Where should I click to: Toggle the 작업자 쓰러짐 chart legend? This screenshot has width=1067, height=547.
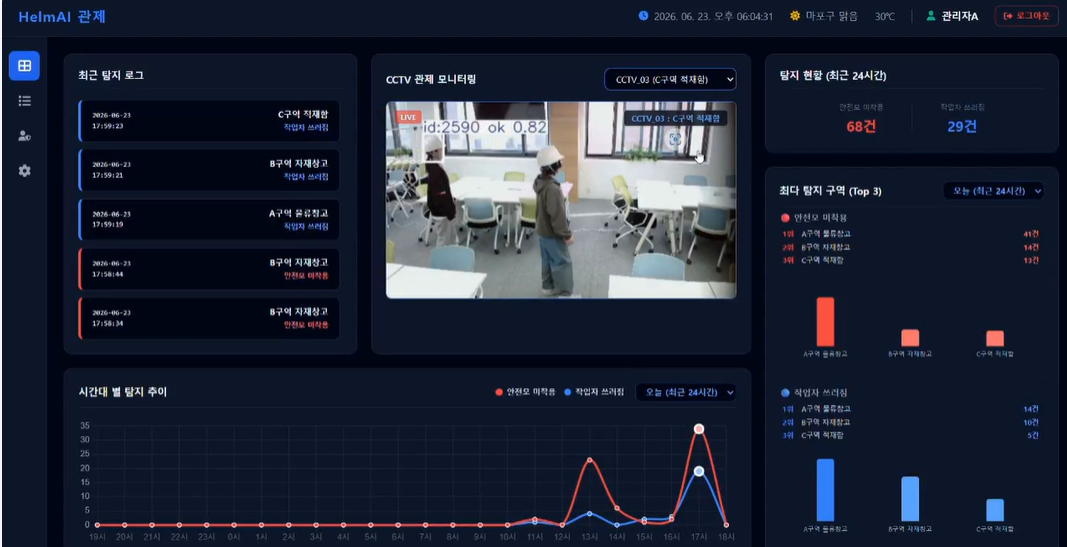593,392
